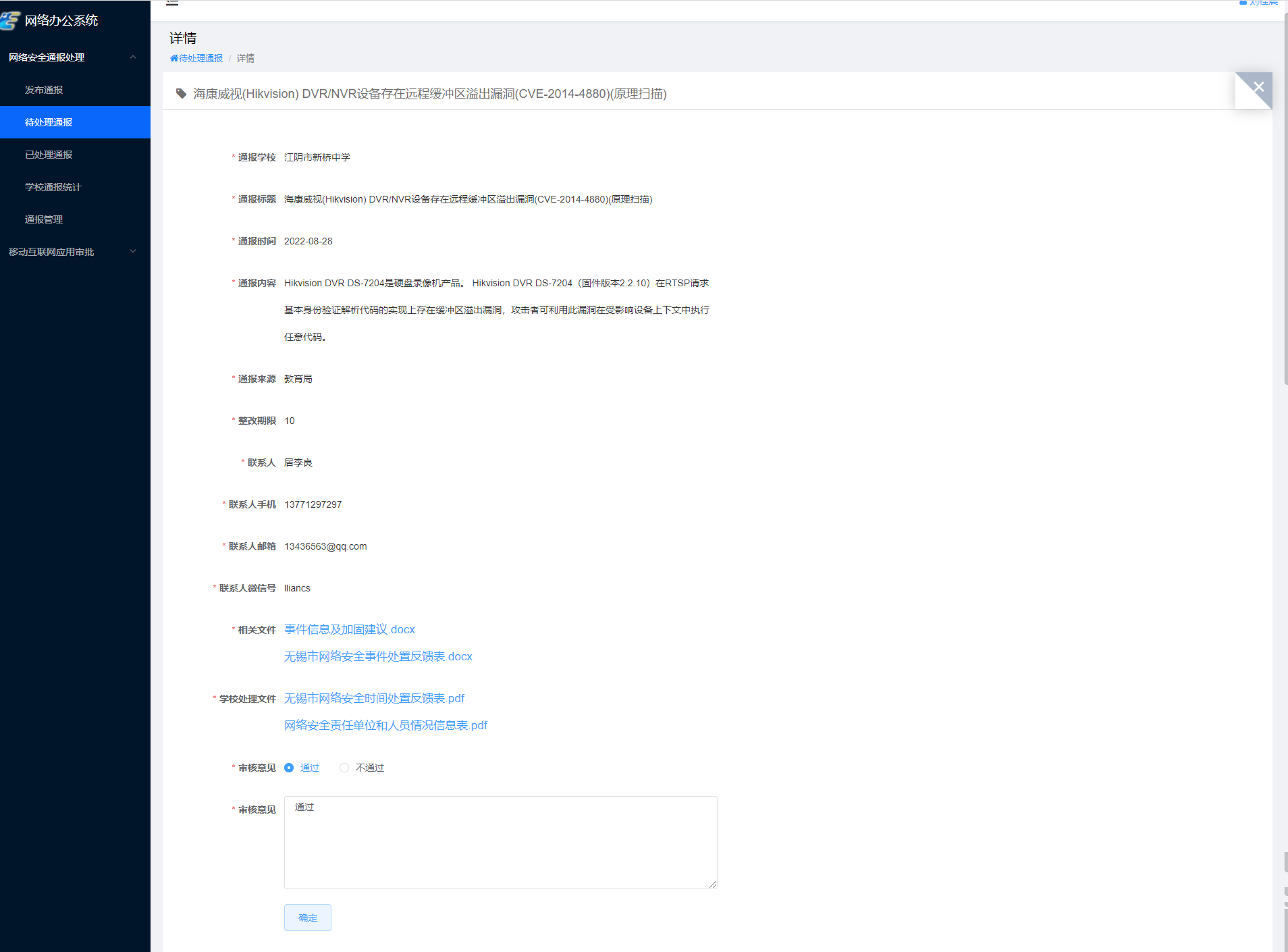Click the 详情 breadcrumb text
This screenshot has height=952, width=1288.
tap(245, 58)
